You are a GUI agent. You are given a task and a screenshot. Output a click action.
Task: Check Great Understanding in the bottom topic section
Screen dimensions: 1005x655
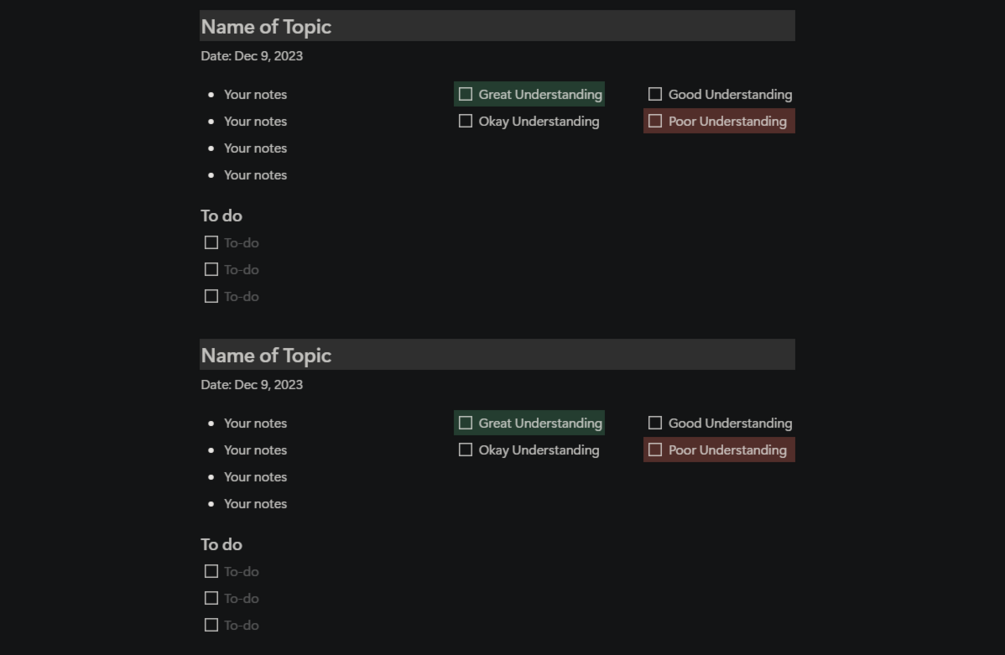pyautogui.click(x=465, y=423)
